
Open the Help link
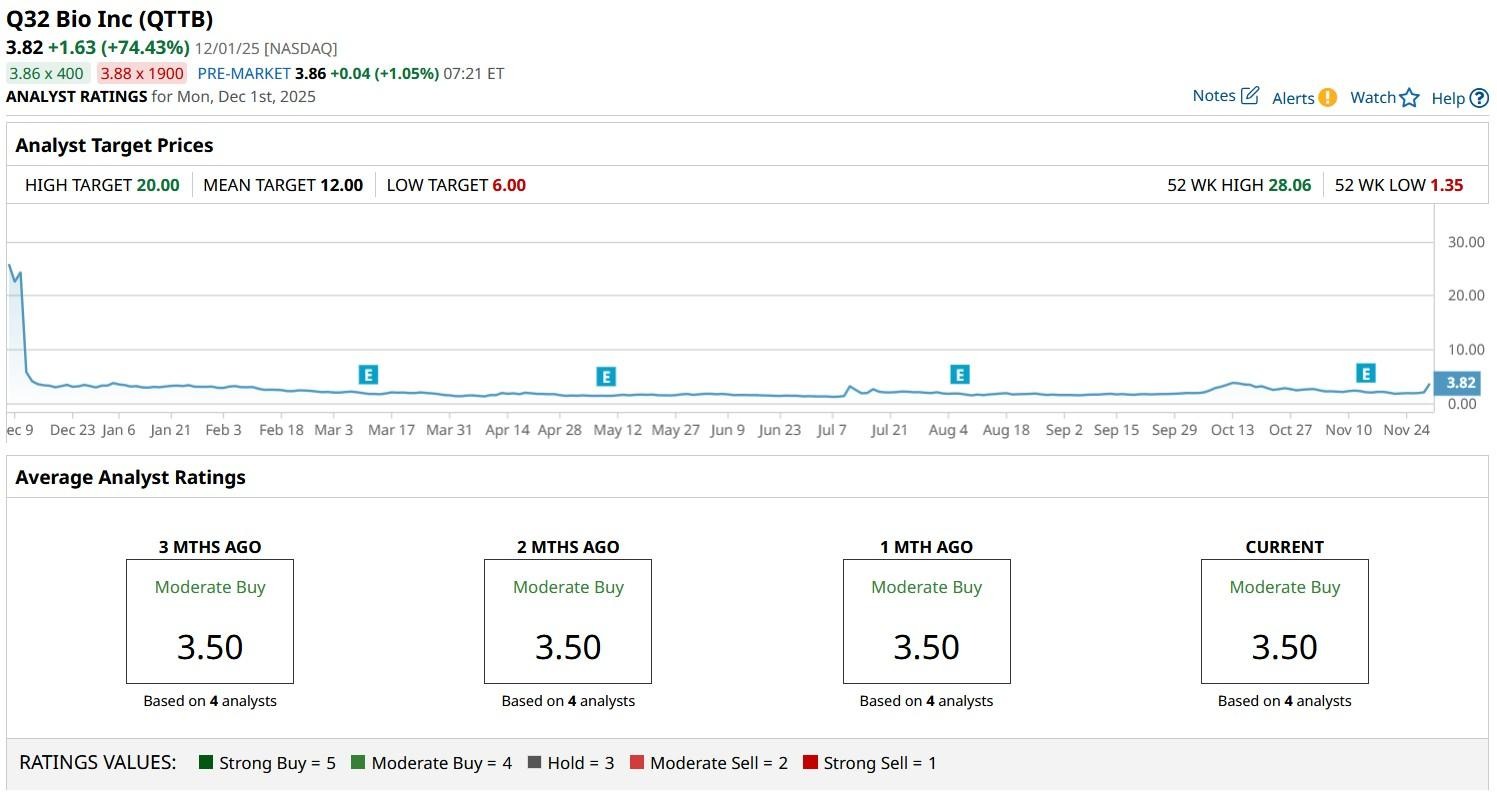coord(1448,98)
